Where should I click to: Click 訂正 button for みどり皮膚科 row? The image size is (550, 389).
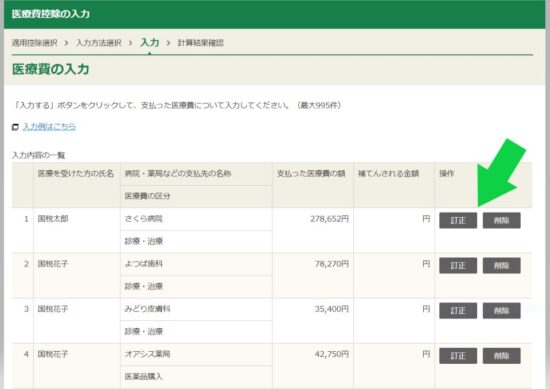pyautogui.click(x=458, y=310)
